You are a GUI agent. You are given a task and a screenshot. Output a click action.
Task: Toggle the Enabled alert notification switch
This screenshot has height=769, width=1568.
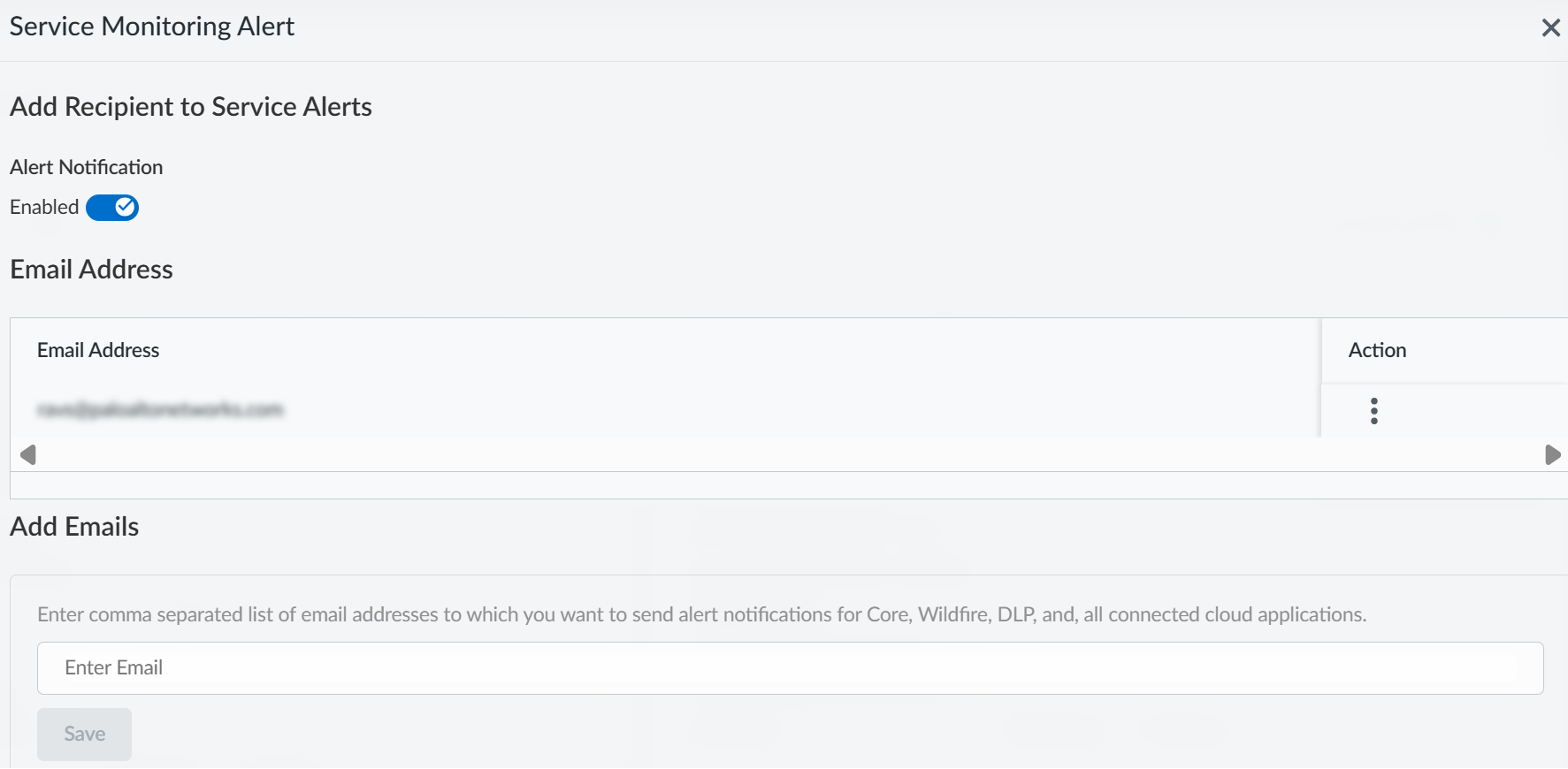point(112,208)
